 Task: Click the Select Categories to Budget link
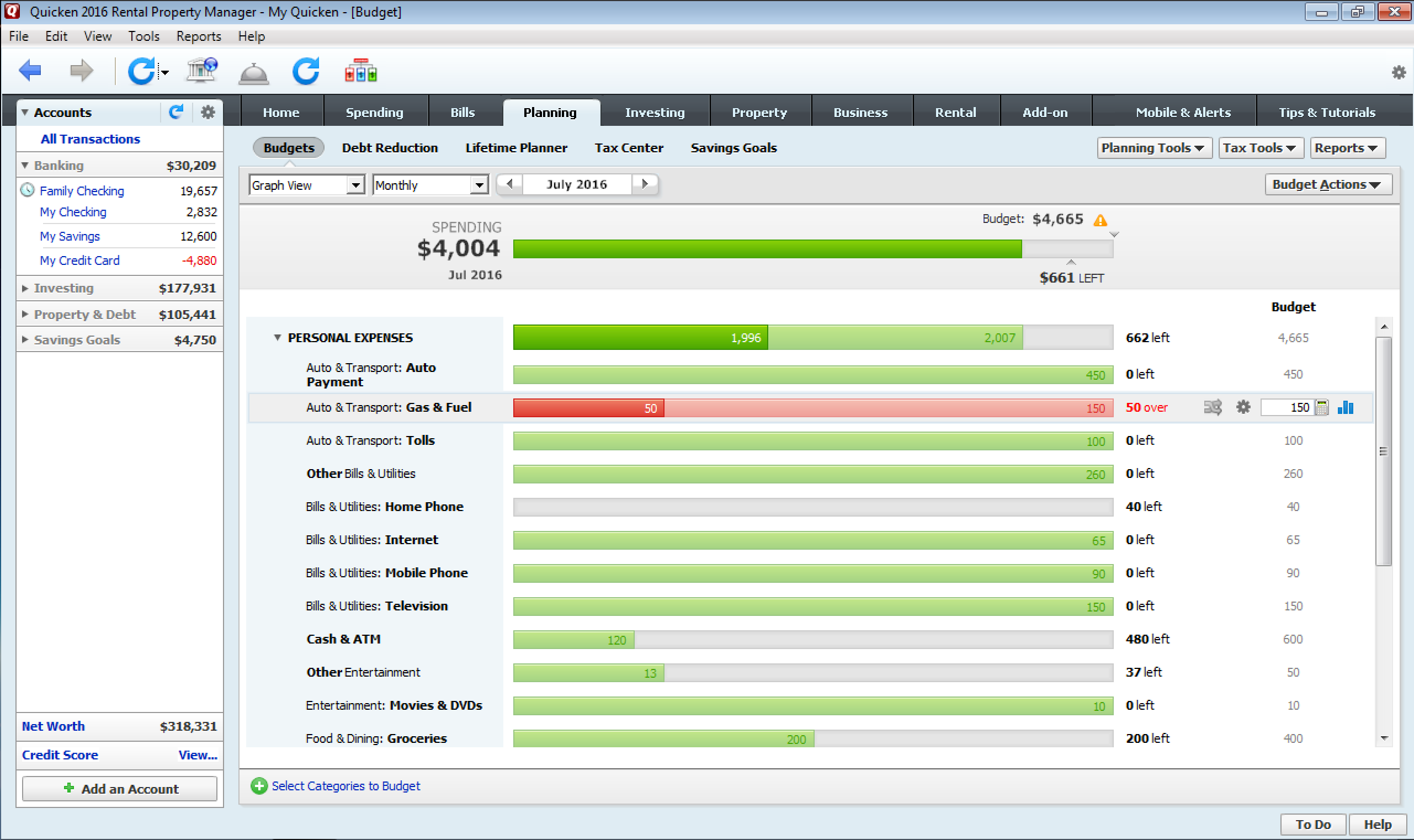tap(346, 784)
